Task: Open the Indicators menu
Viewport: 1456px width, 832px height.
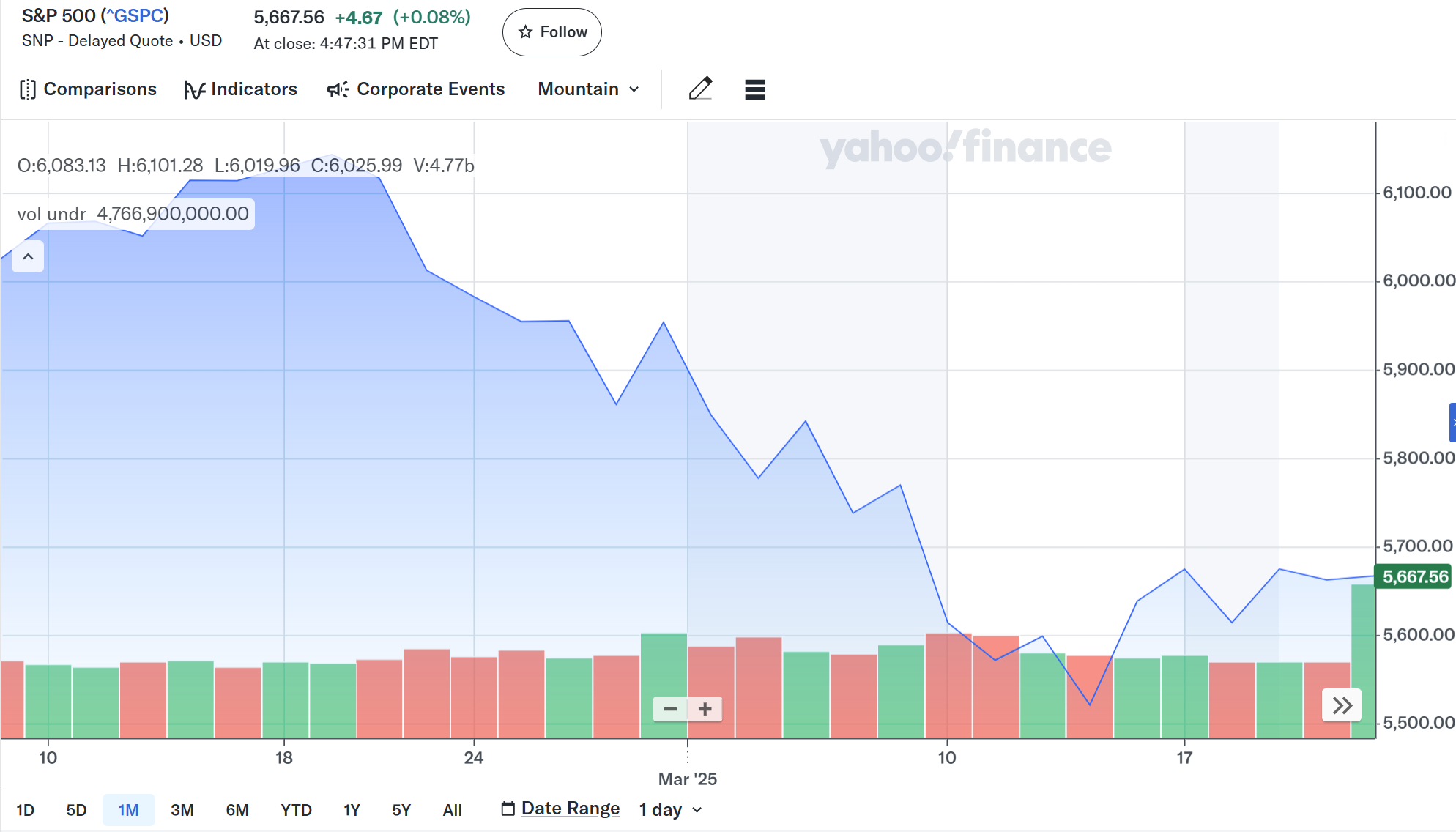Action: pos(240,89)
